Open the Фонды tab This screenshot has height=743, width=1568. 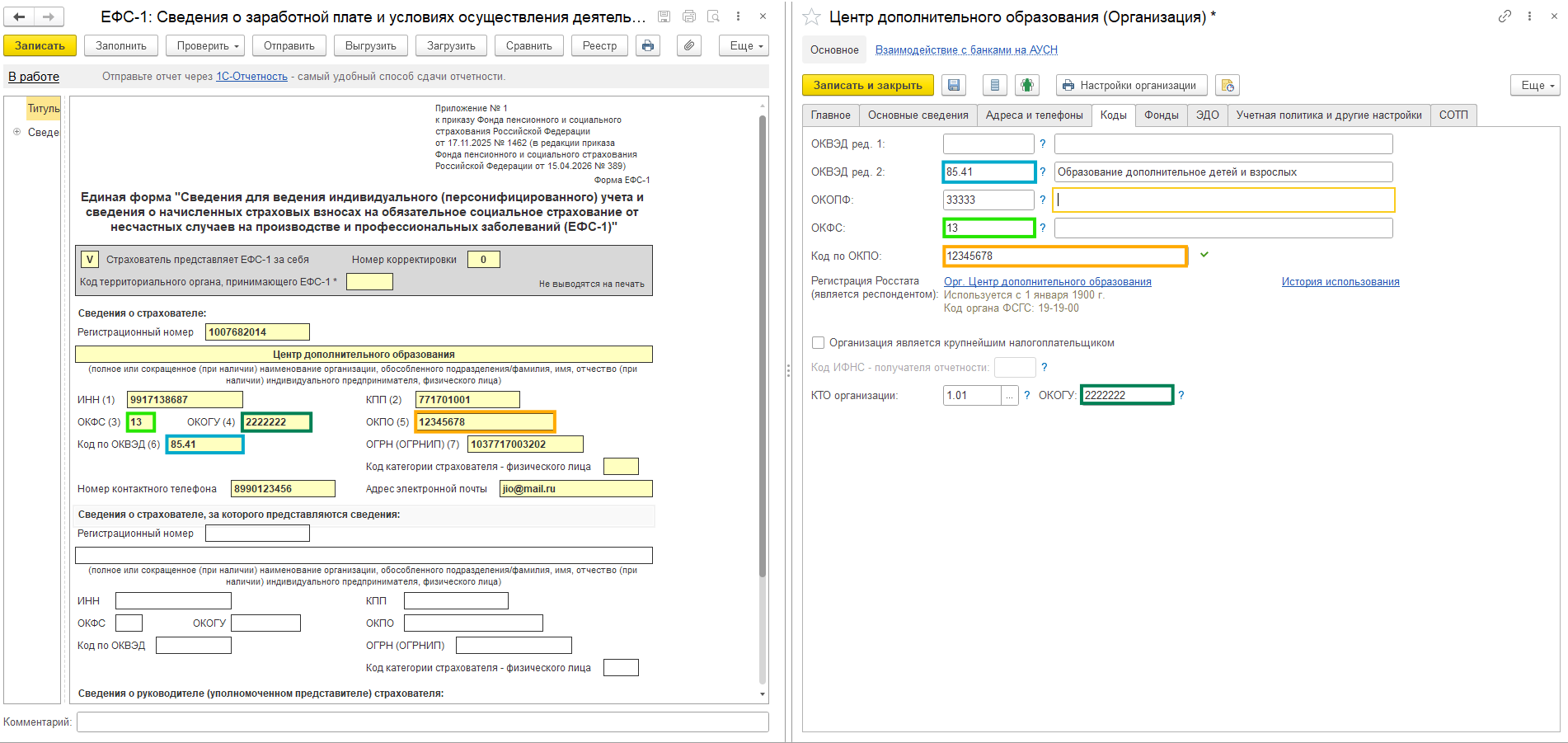coord(1162,115)
